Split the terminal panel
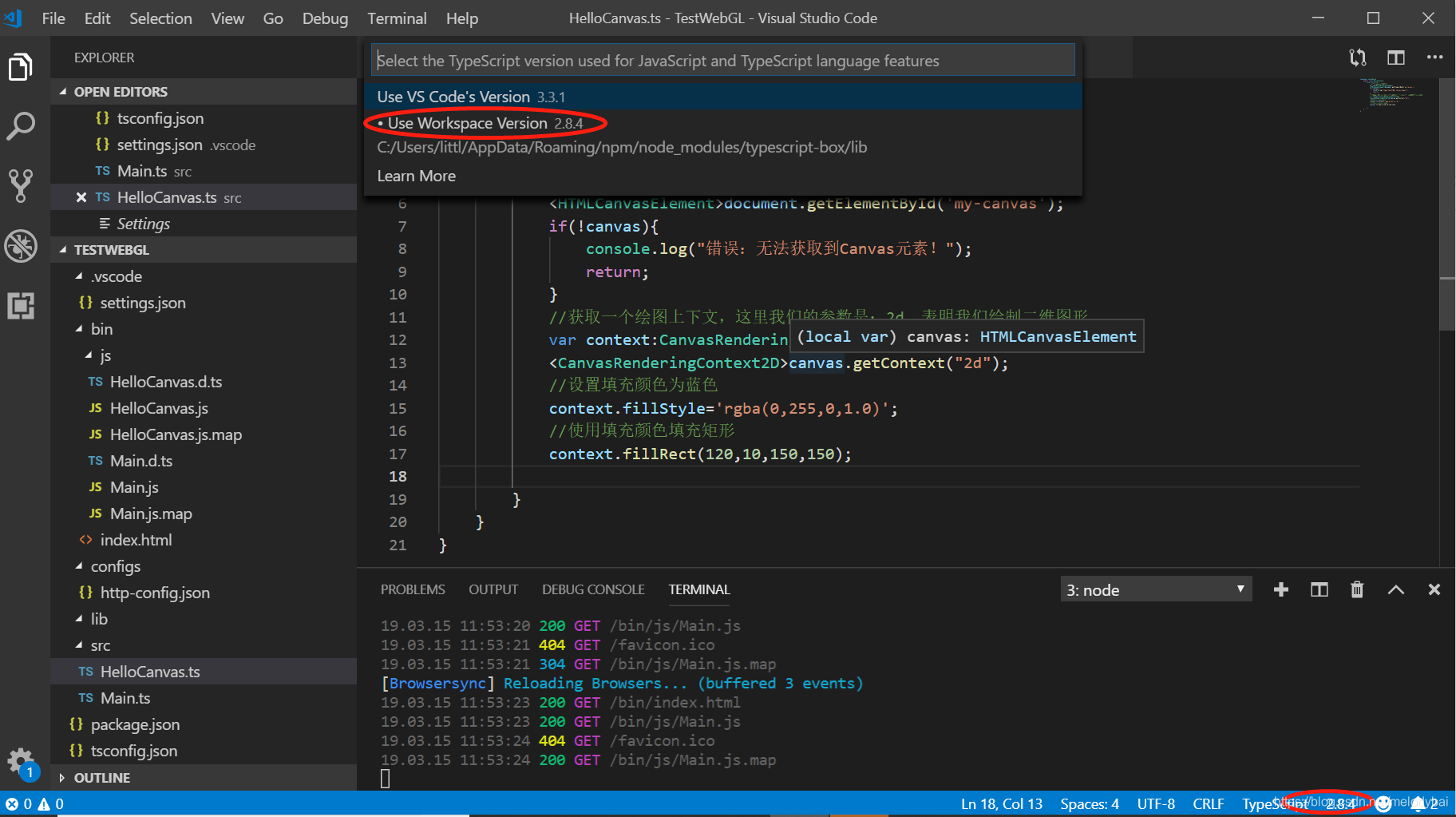The width and height of the screenshot is (1456, 817). 1319,589
